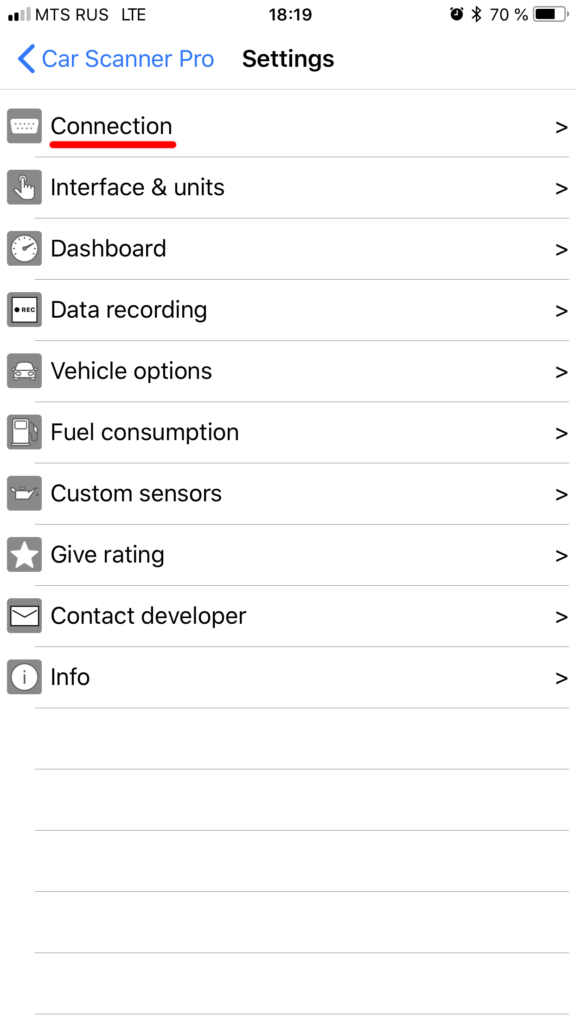Viewport: 576px width, 1024px height.
Task: Tap the Fuel consumption pump icon
Action: click(x=24, y=432)
